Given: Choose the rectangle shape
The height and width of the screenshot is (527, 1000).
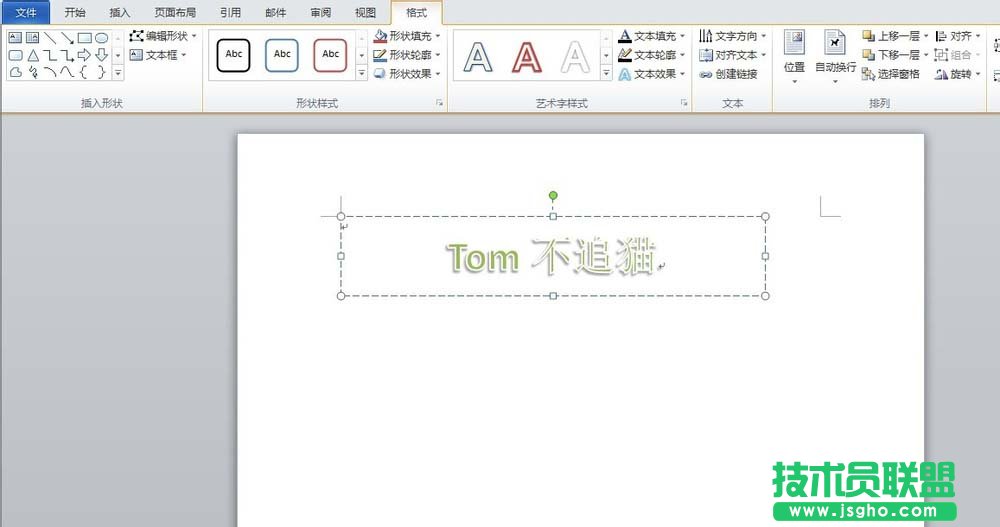Looking at the screenshot, I should 84,38.
